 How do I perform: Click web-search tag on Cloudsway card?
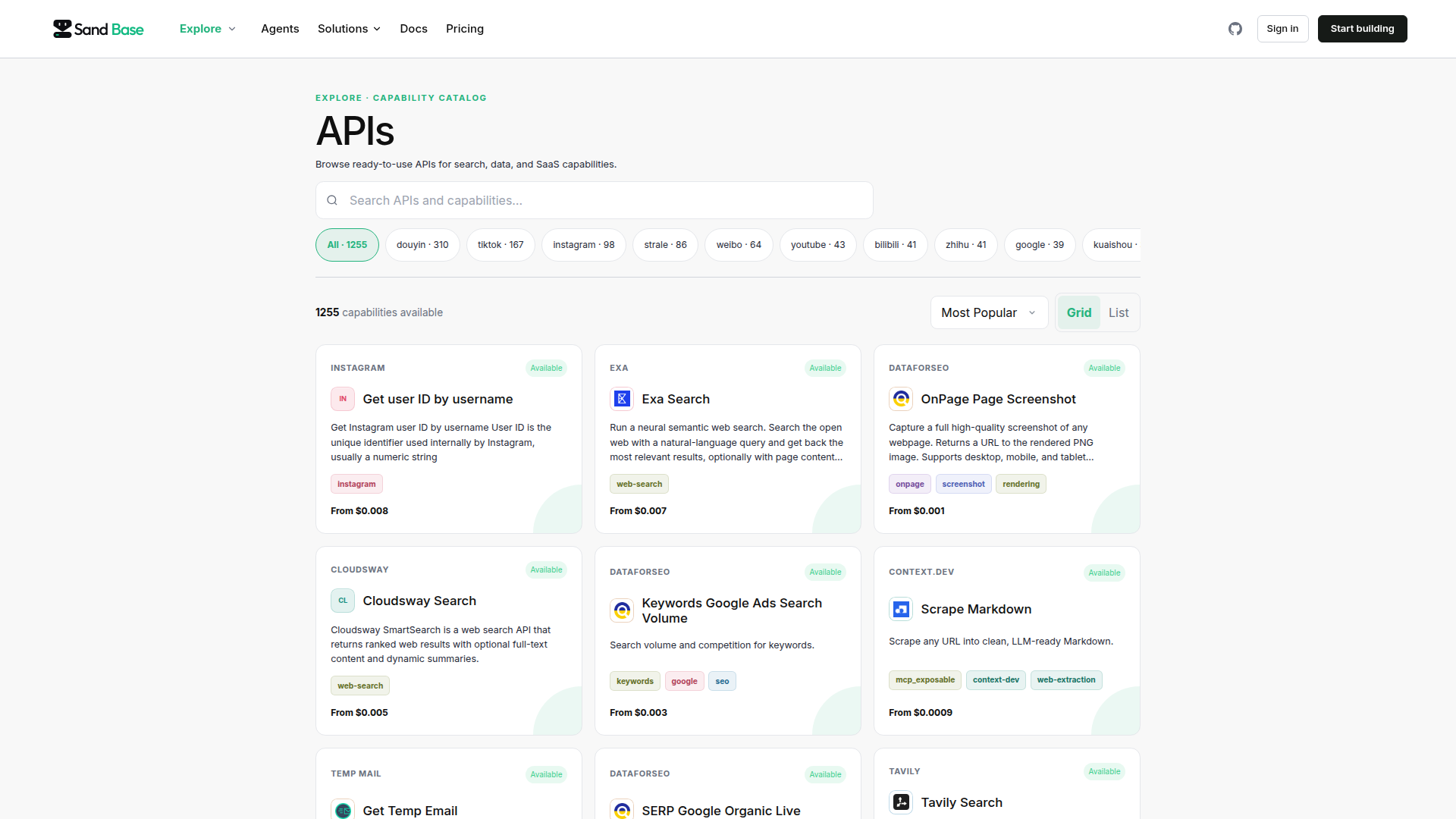point(360,686)
